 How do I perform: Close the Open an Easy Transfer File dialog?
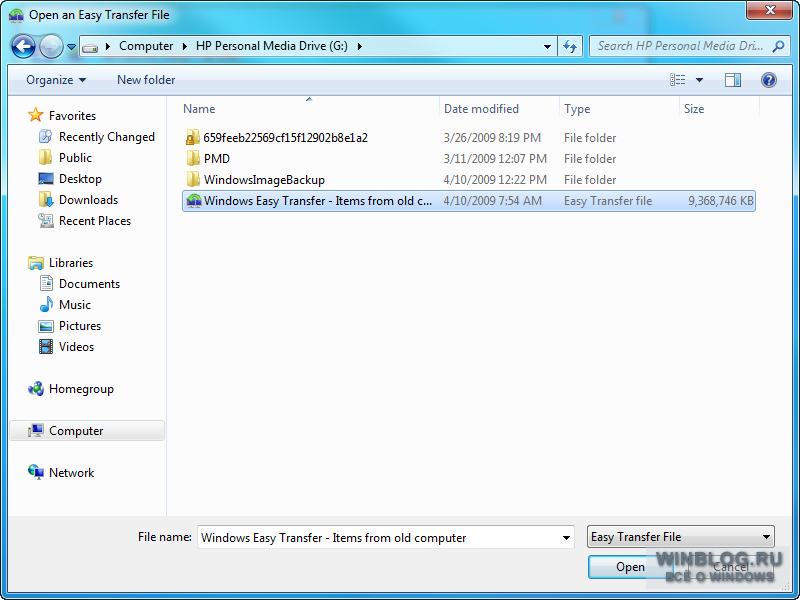769,10
